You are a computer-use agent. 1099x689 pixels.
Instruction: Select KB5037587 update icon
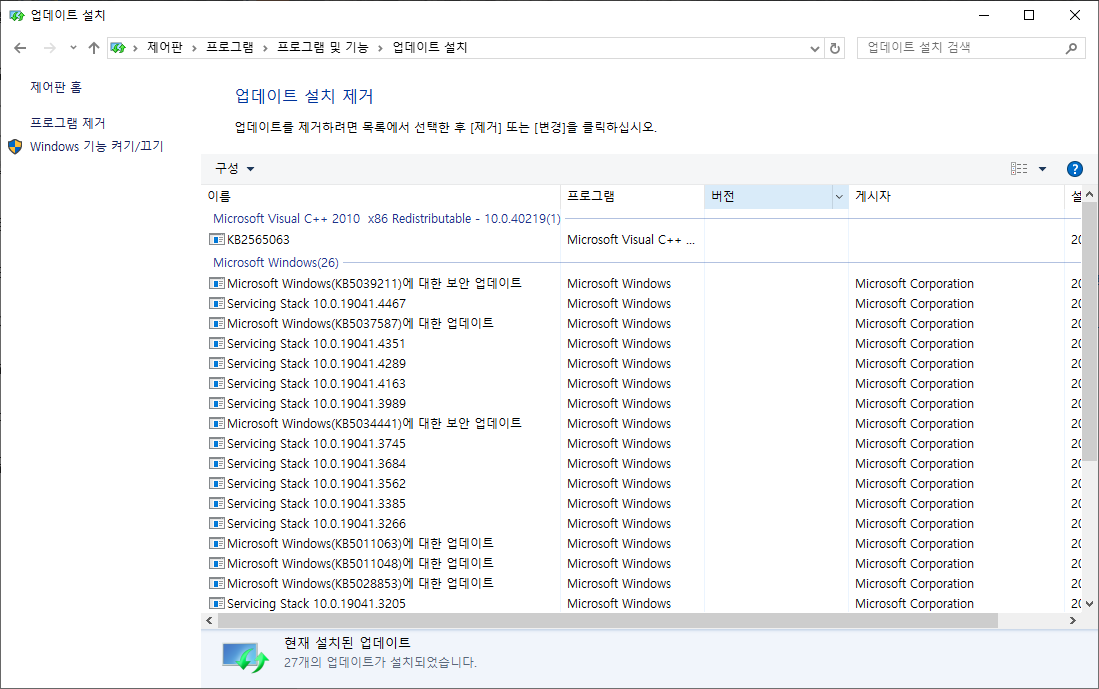coord(217,324)
